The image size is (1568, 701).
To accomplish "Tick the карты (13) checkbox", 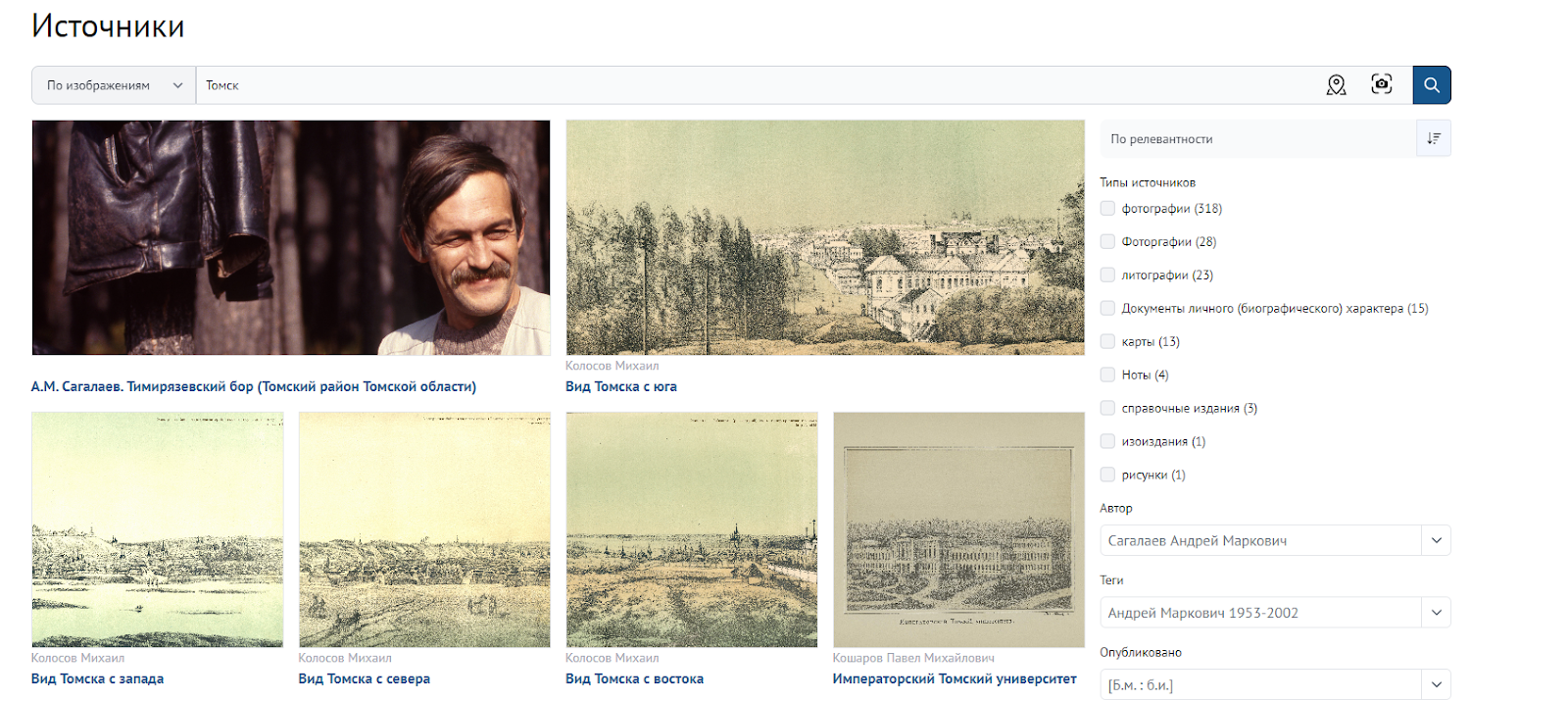I will 1107,341.
